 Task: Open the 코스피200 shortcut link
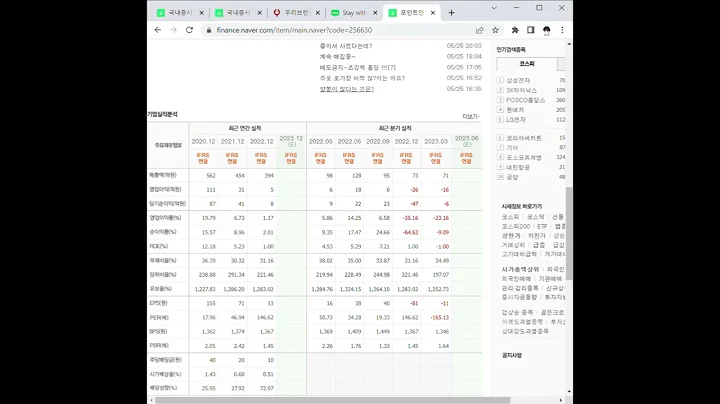[516, 226]
